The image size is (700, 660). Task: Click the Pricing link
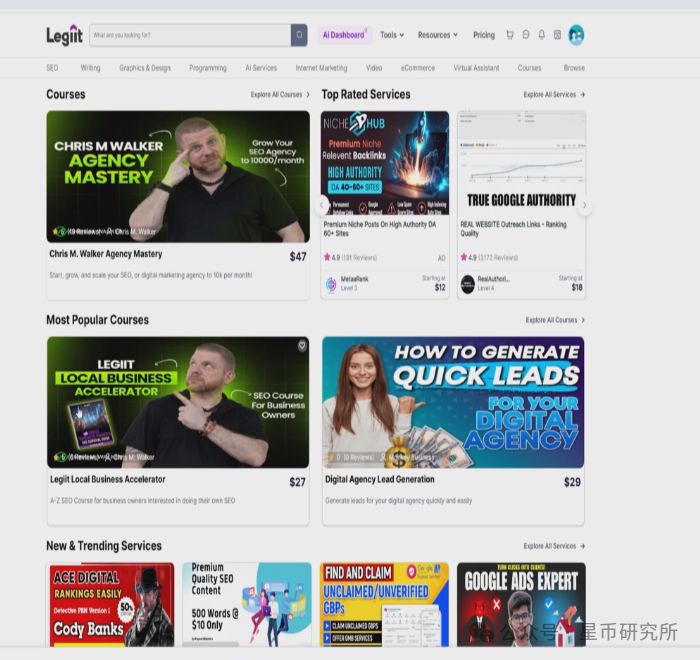484,35
